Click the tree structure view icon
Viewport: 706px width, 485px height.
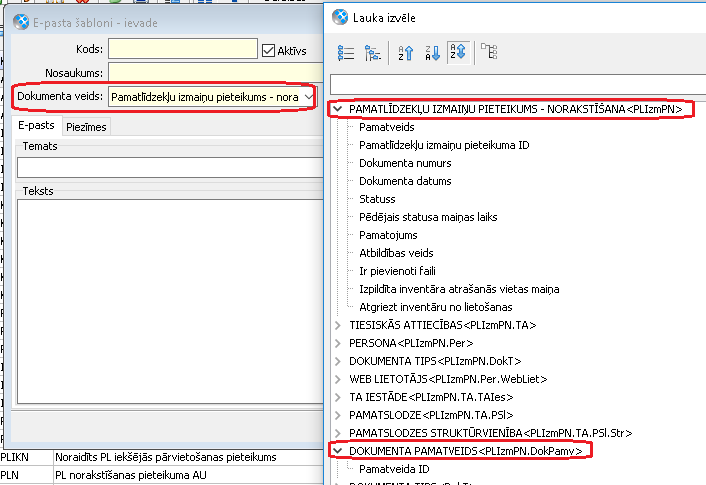coord(489,52)
